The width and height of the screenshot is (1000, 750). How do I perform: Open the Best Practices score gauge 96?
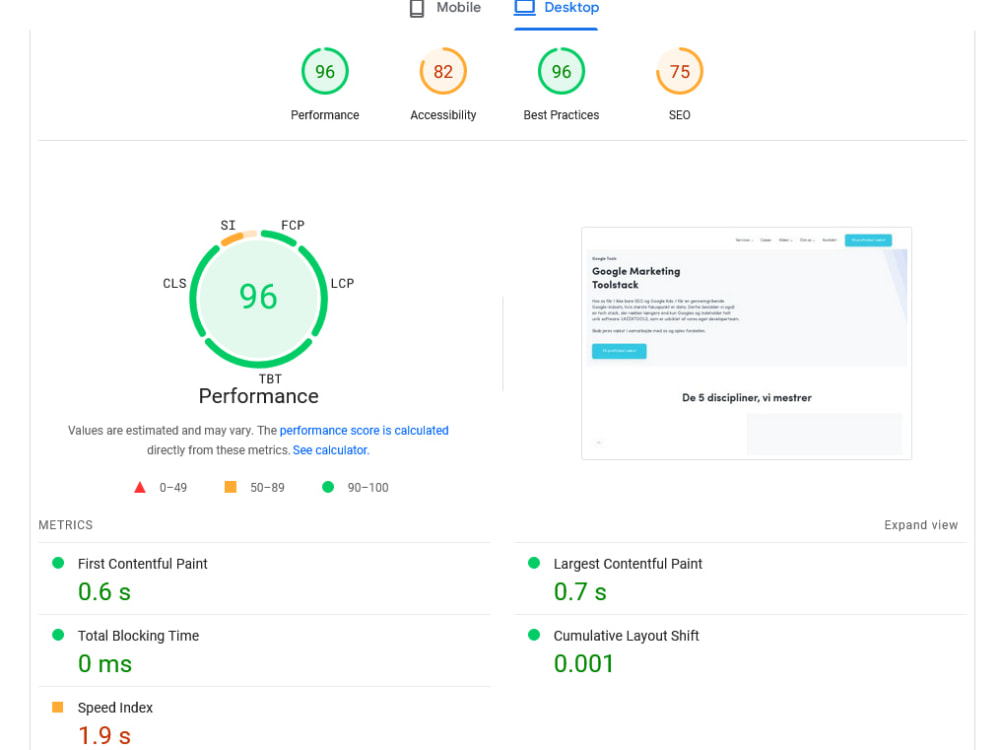point(561,71)
